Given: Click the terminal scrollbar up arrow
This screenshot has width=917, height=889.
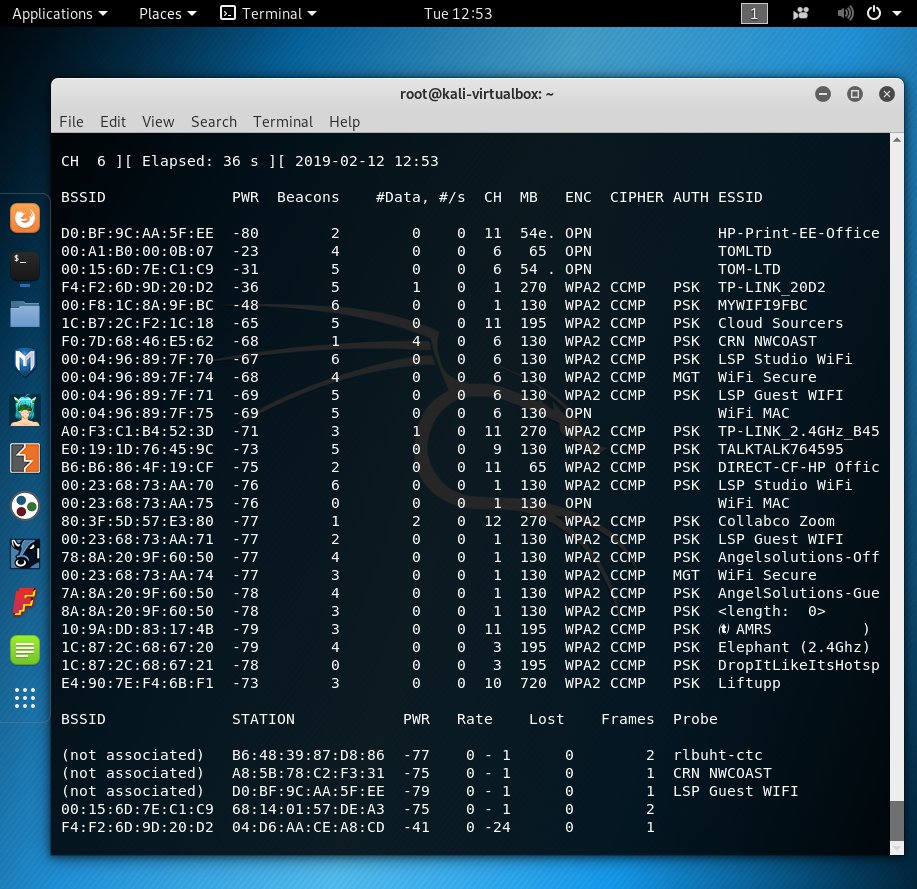Looking at the screenshot, I should 897,140.
